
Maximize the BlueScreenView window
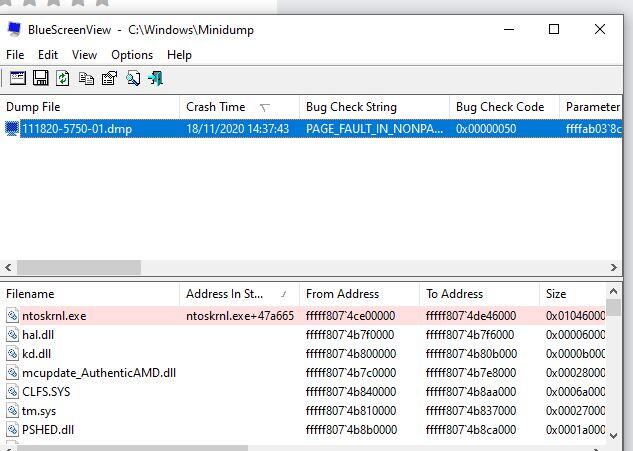[554, 29]
